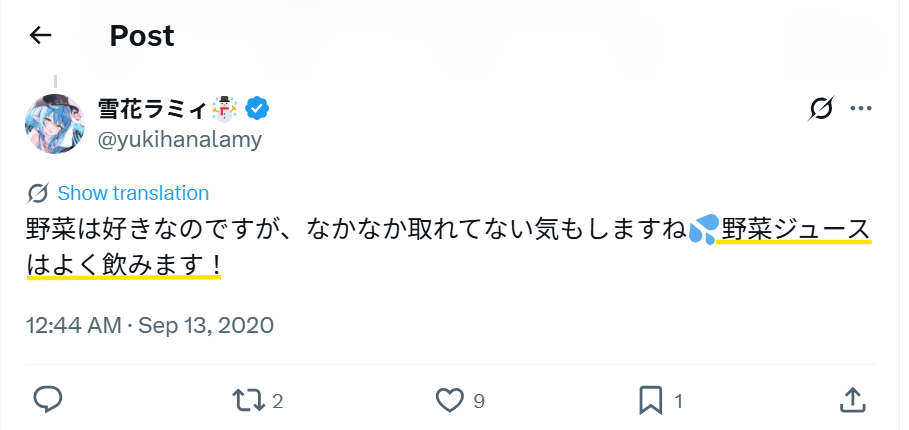Screen dimensions: 909x430
Task: Toggle the Bookmark button
Action: point(651,400)
